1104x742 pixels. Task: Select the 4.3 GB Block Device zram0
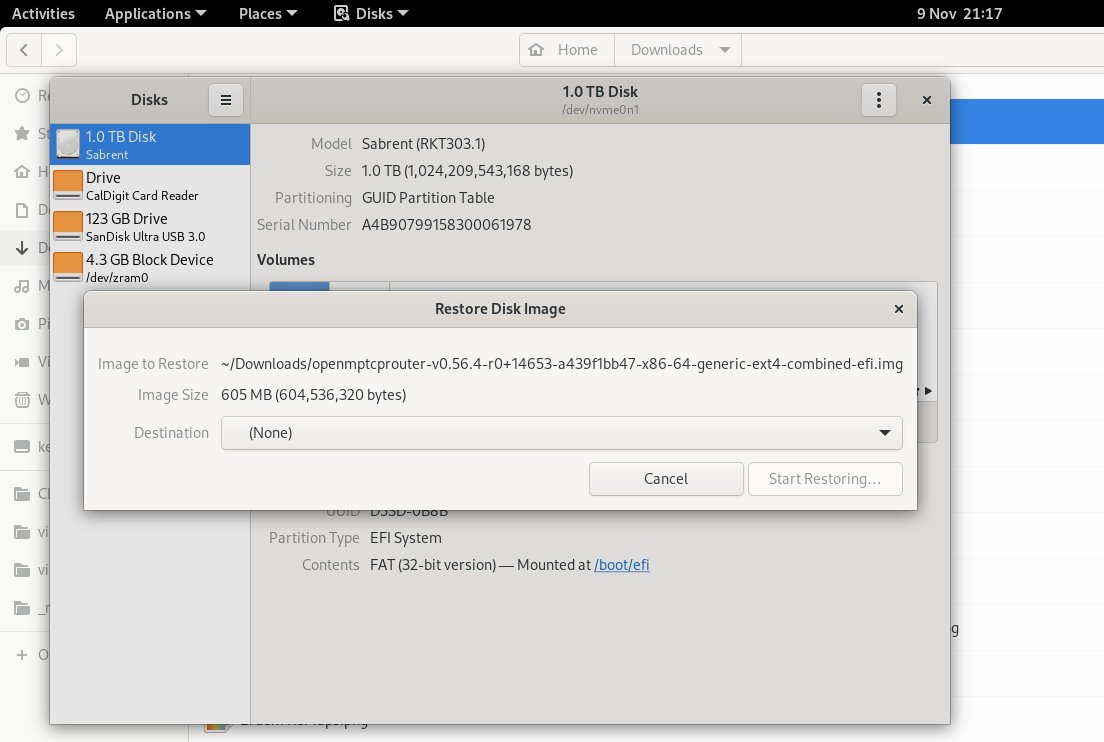click(x=150, y=268)
